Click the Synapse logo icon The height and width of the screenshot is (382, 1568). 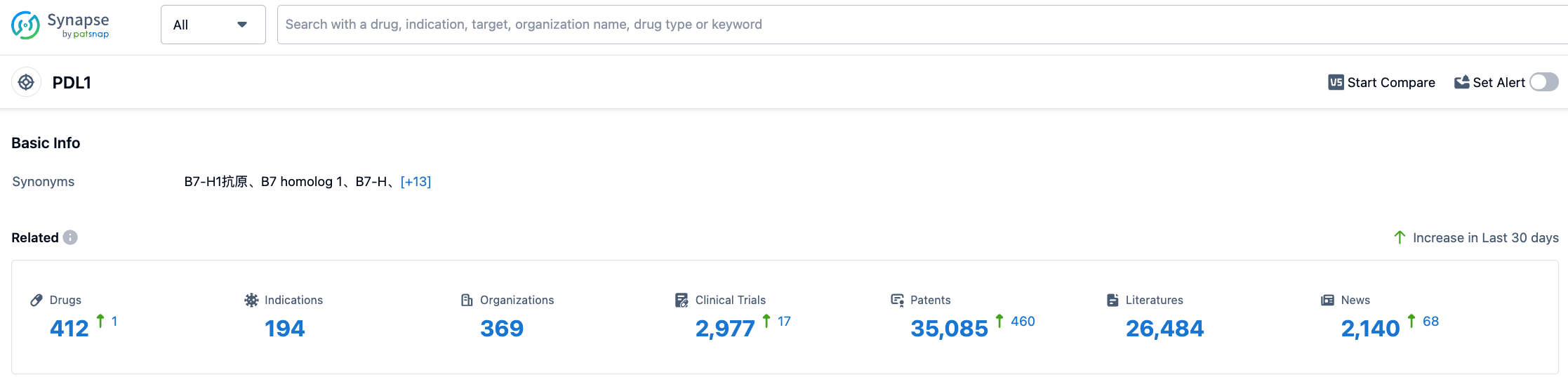pos(25,25)
